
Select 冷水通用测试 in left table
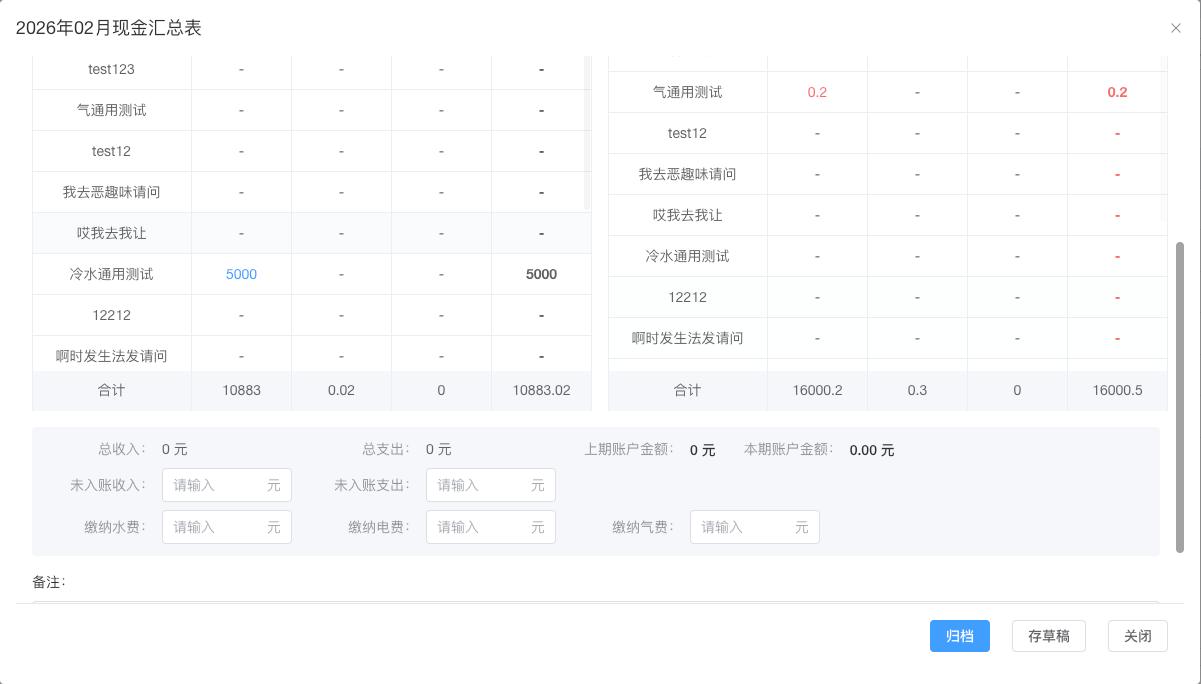(312, 274)
